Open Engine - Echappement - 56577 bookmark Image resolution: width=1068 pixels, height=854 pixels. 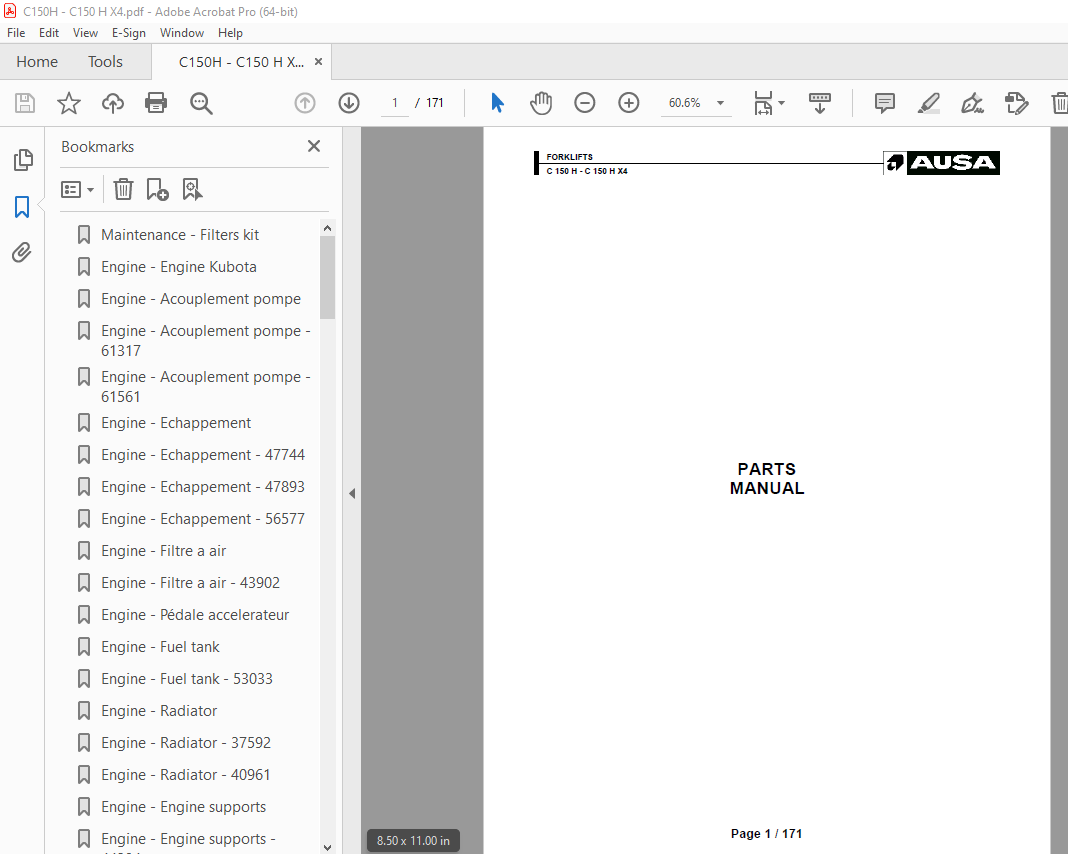[x=202, y=519]
